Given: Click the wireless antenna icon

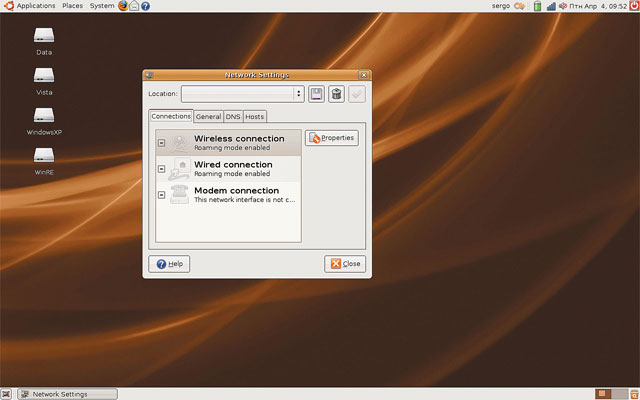Looking at the screenshot, I should pos(180,143).
